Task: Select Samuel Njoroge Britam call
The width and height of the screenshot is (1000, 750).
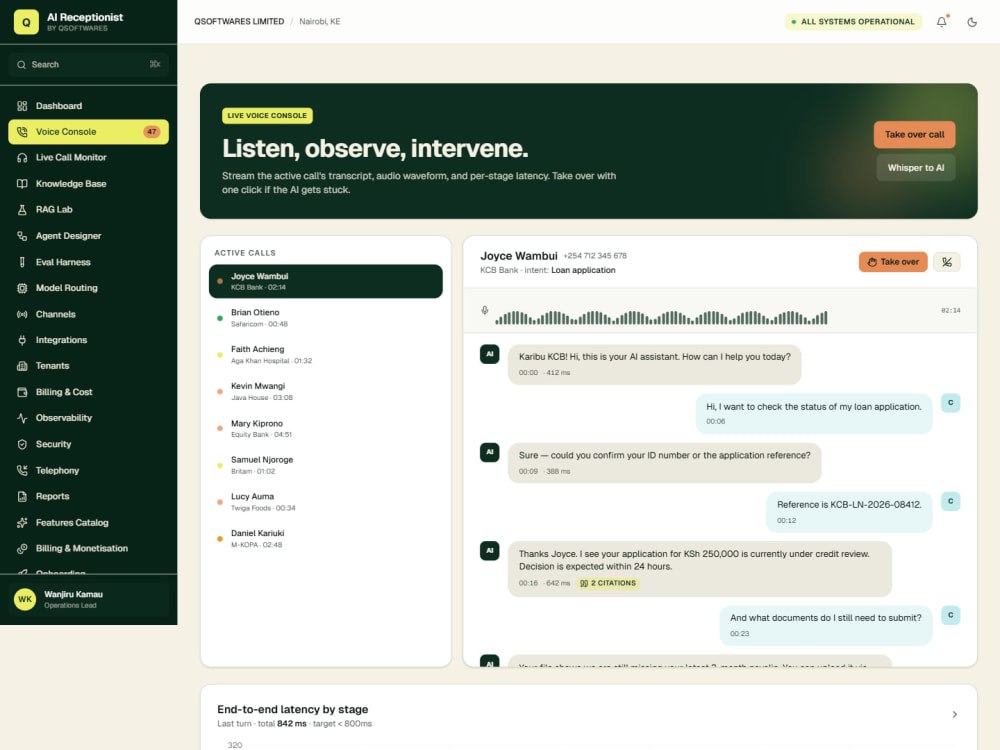Action: (x=326, y=465)
